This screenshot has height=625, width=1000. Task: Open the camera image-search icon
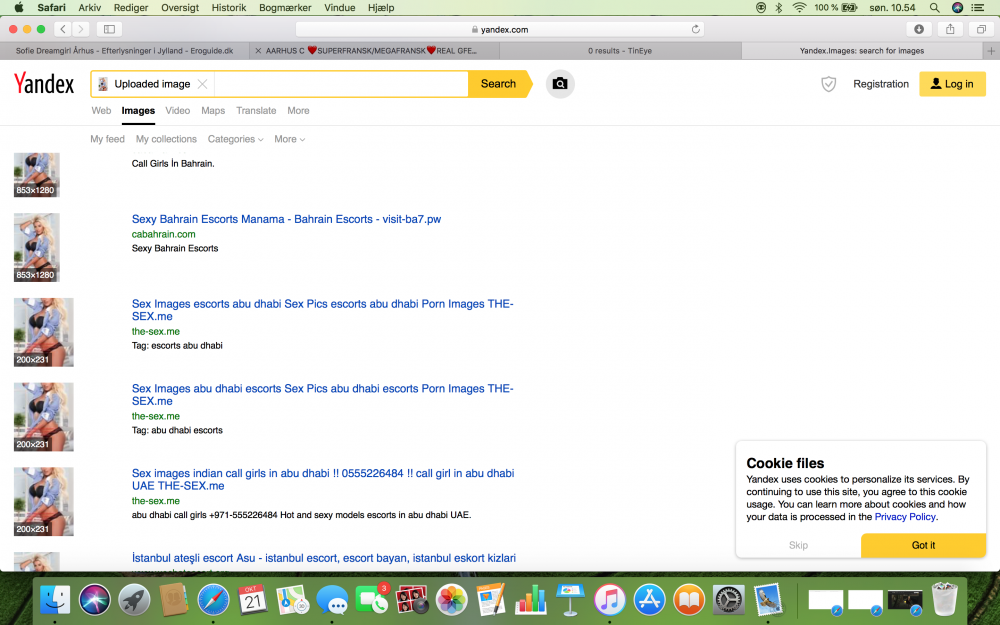(560, 84)
